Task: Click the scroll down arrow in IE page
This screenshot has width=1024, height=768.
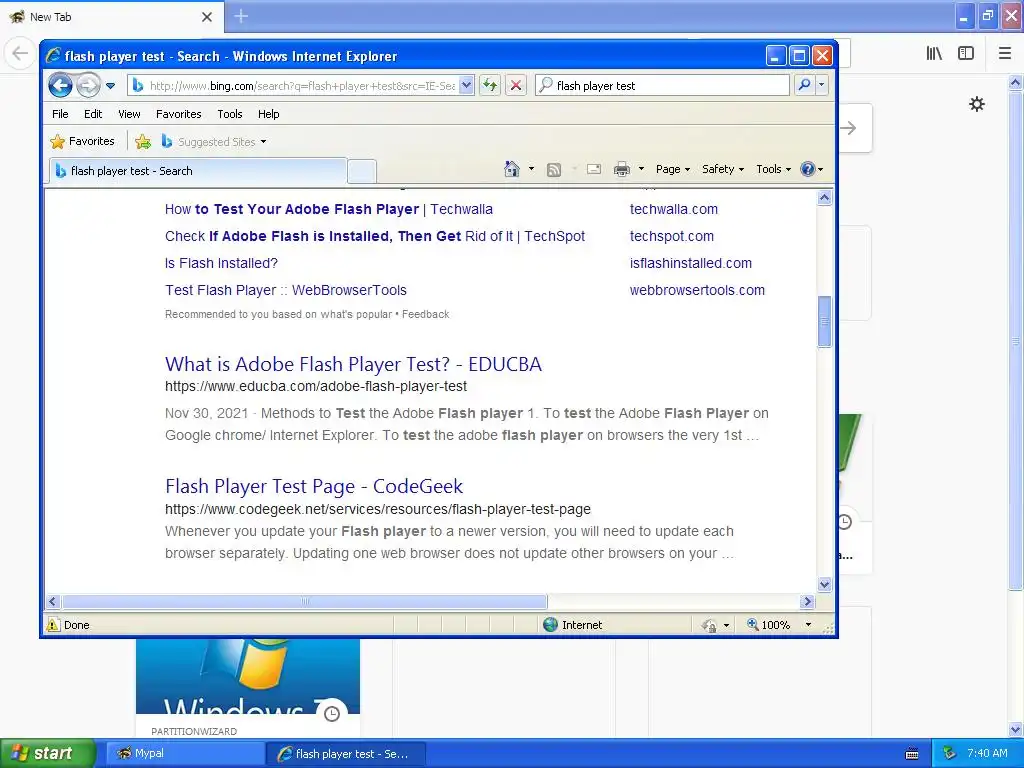Action: point(824,584)
